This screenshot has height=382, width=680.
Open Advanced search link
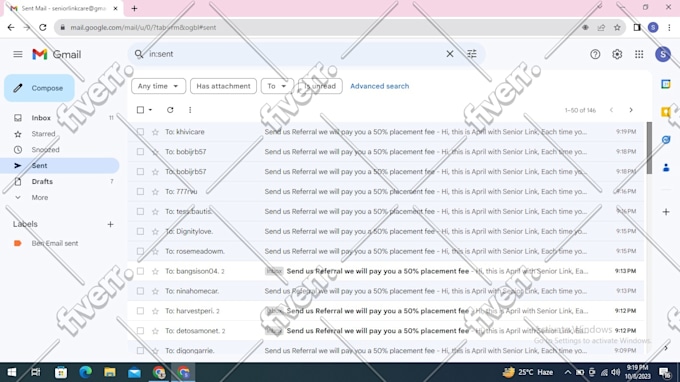[x=379, y=86]
